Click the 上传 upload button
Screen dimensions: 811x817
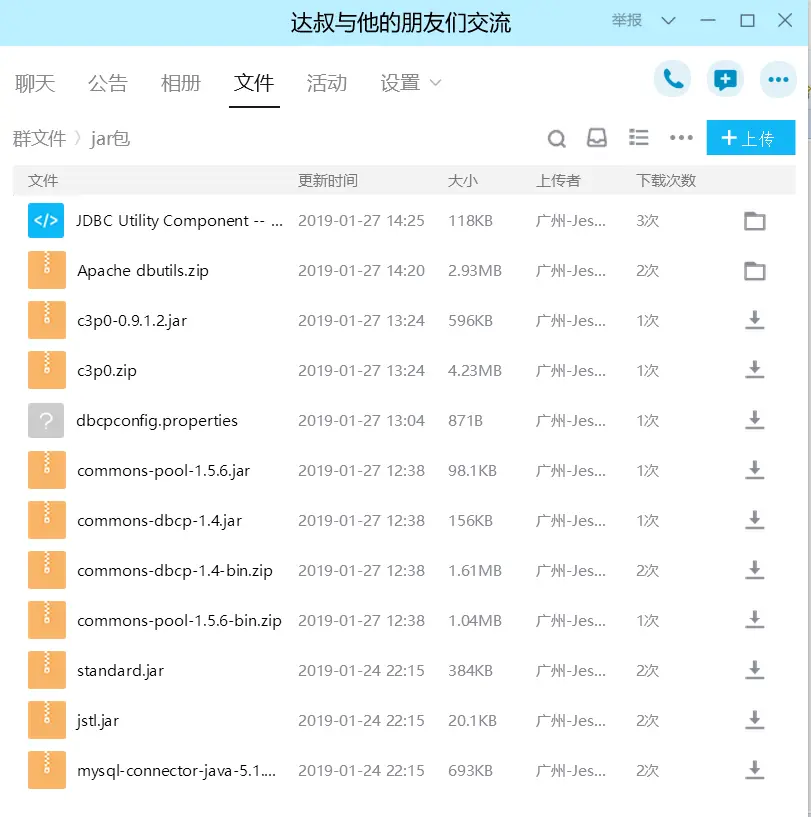coord(751,138)
